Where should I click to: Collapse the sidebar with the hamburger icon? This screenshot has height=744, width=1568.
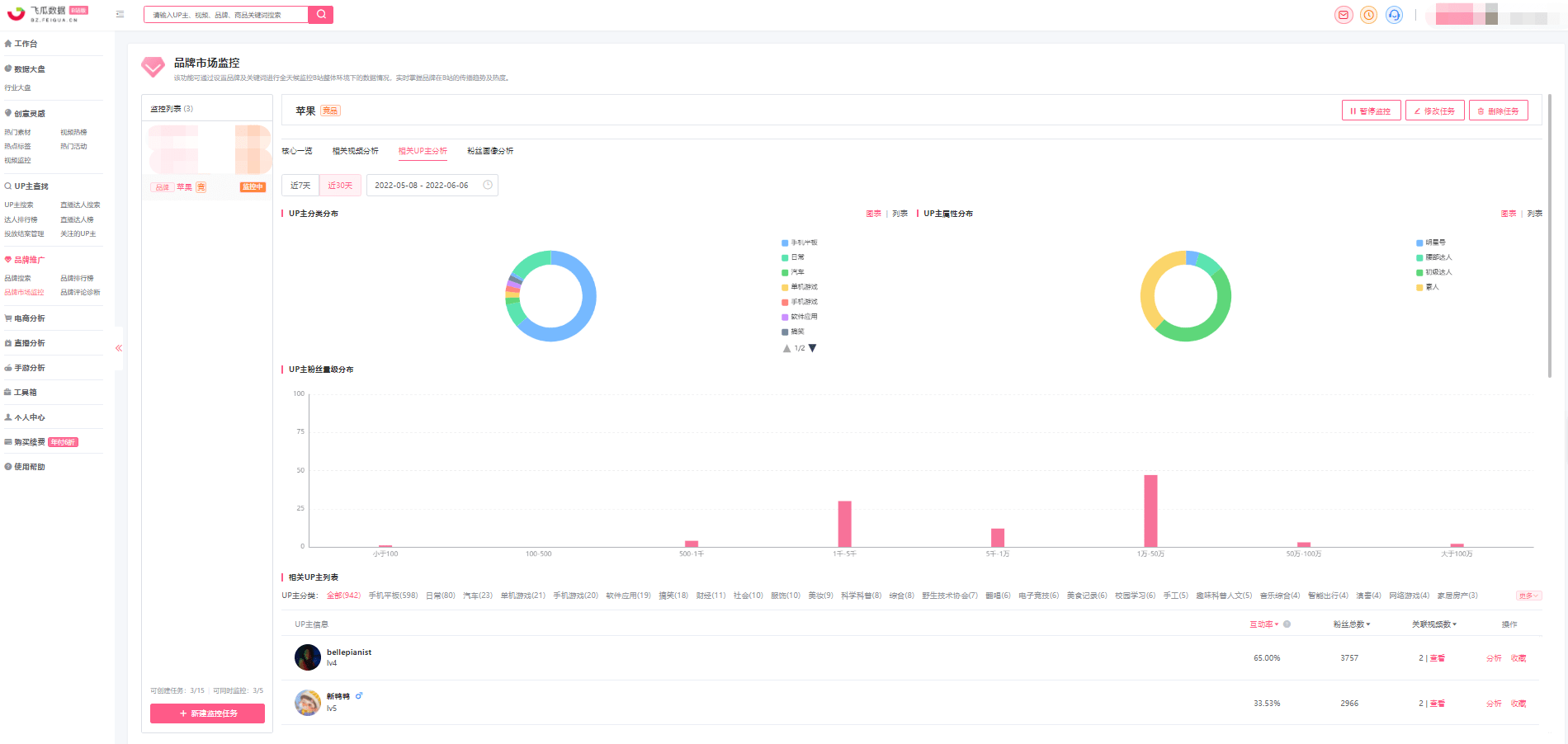(x=120, y=14)
